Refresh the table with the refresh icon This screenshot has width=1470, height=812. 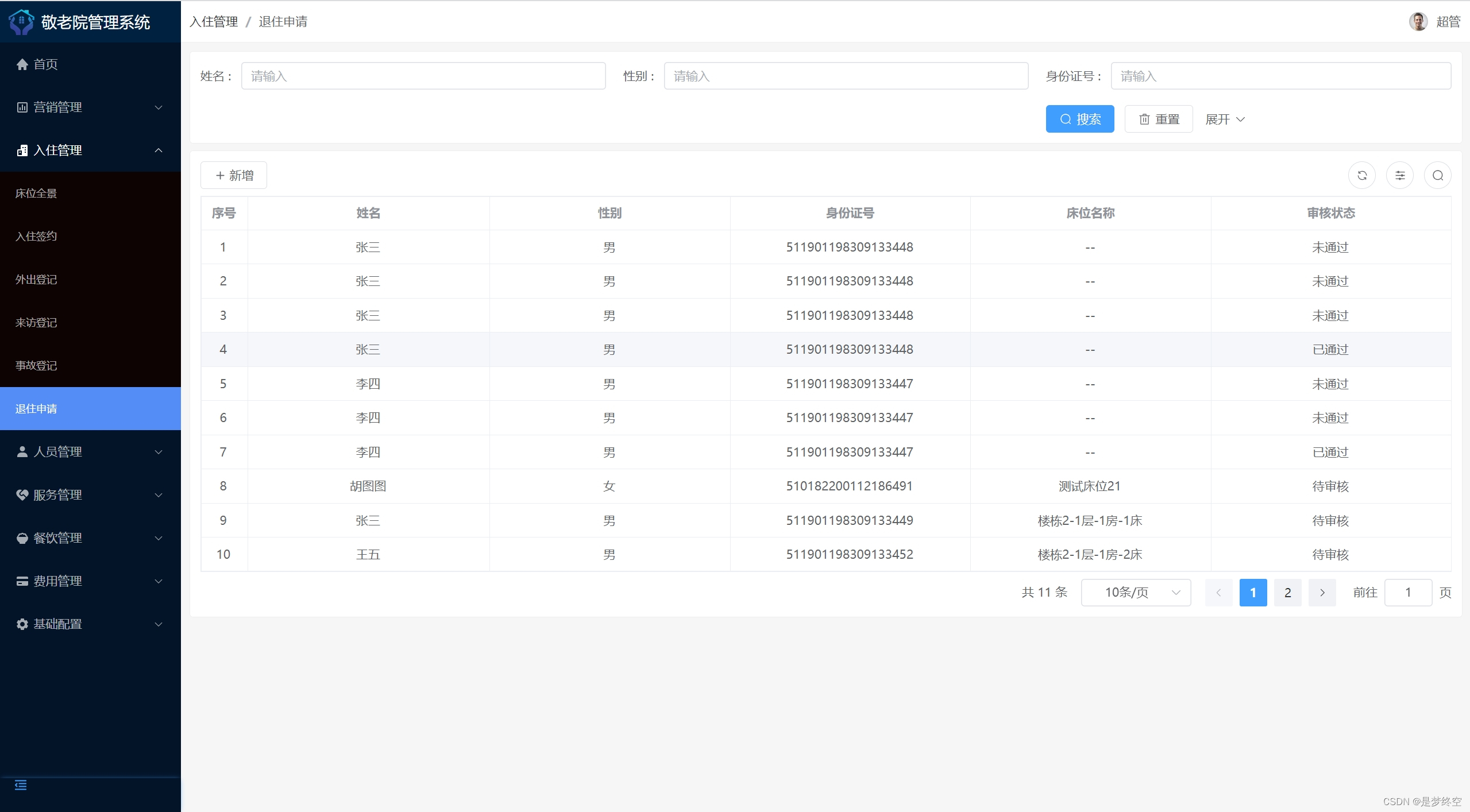coord(1362,176)
